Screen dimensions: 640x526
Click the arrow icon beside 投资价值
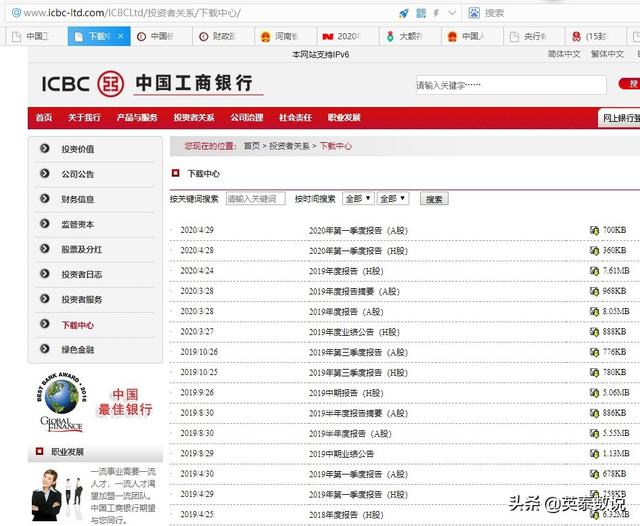[45, 149]
